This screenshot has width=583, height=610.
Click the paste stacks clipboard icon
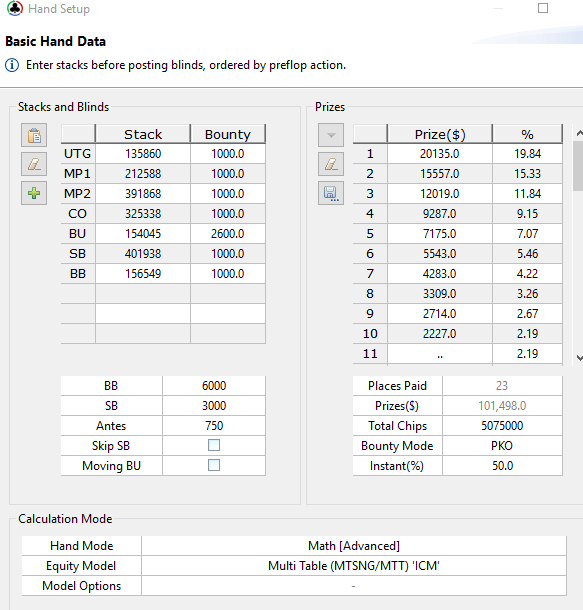[x=34, y=135]
